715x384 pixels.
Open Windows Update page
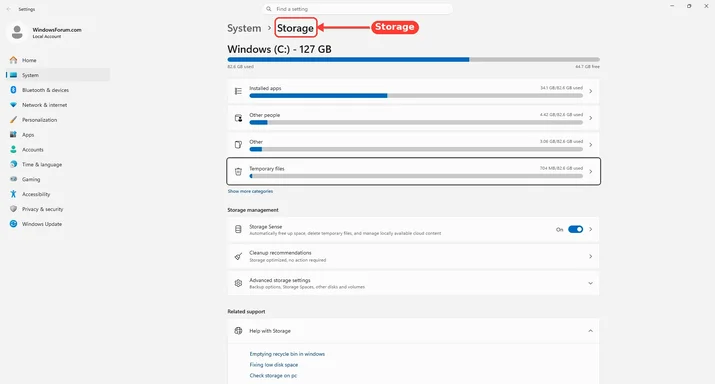point(58,224)
